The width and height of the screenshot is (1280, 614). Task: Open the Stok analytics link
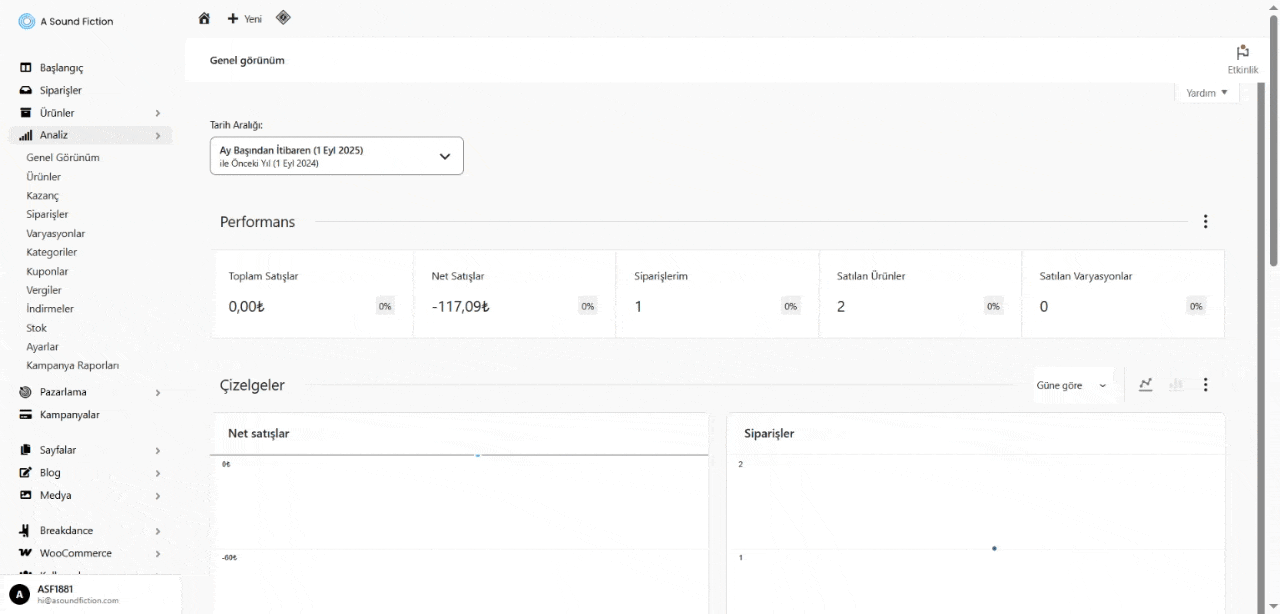click(36, 328)
